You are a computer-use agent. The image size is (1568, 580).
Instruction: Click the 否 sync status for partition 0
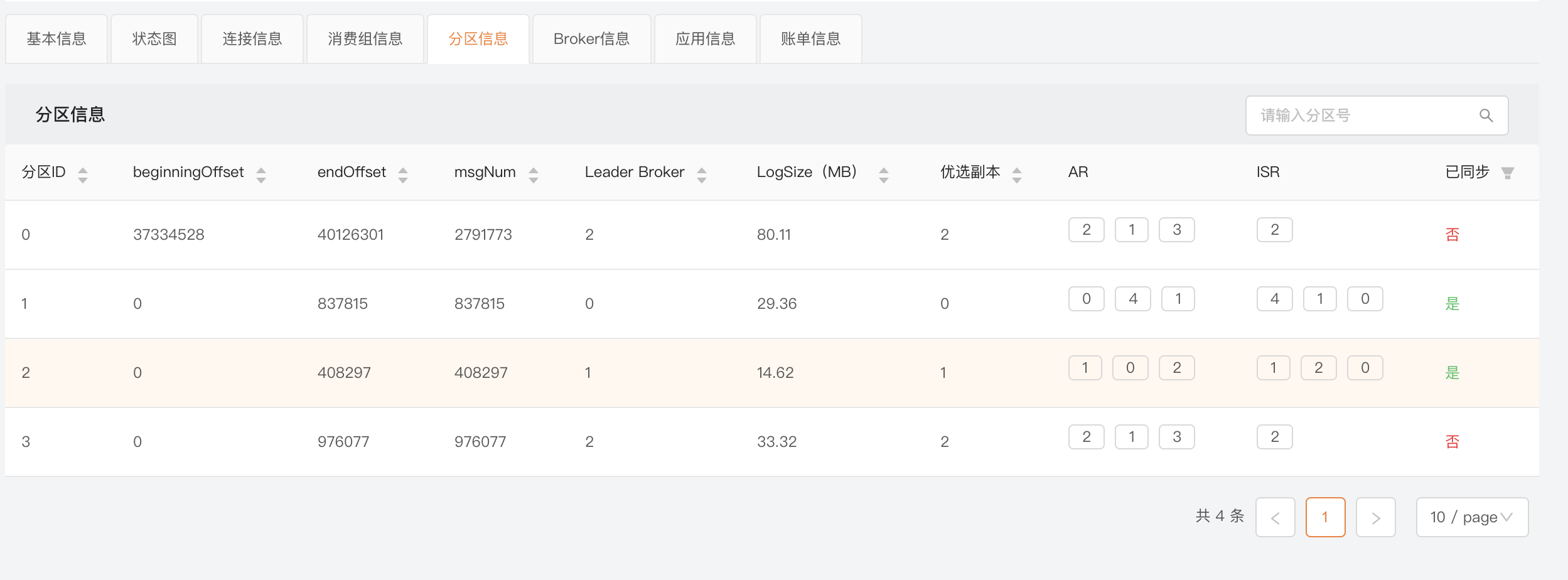[x=1452, y=235]
